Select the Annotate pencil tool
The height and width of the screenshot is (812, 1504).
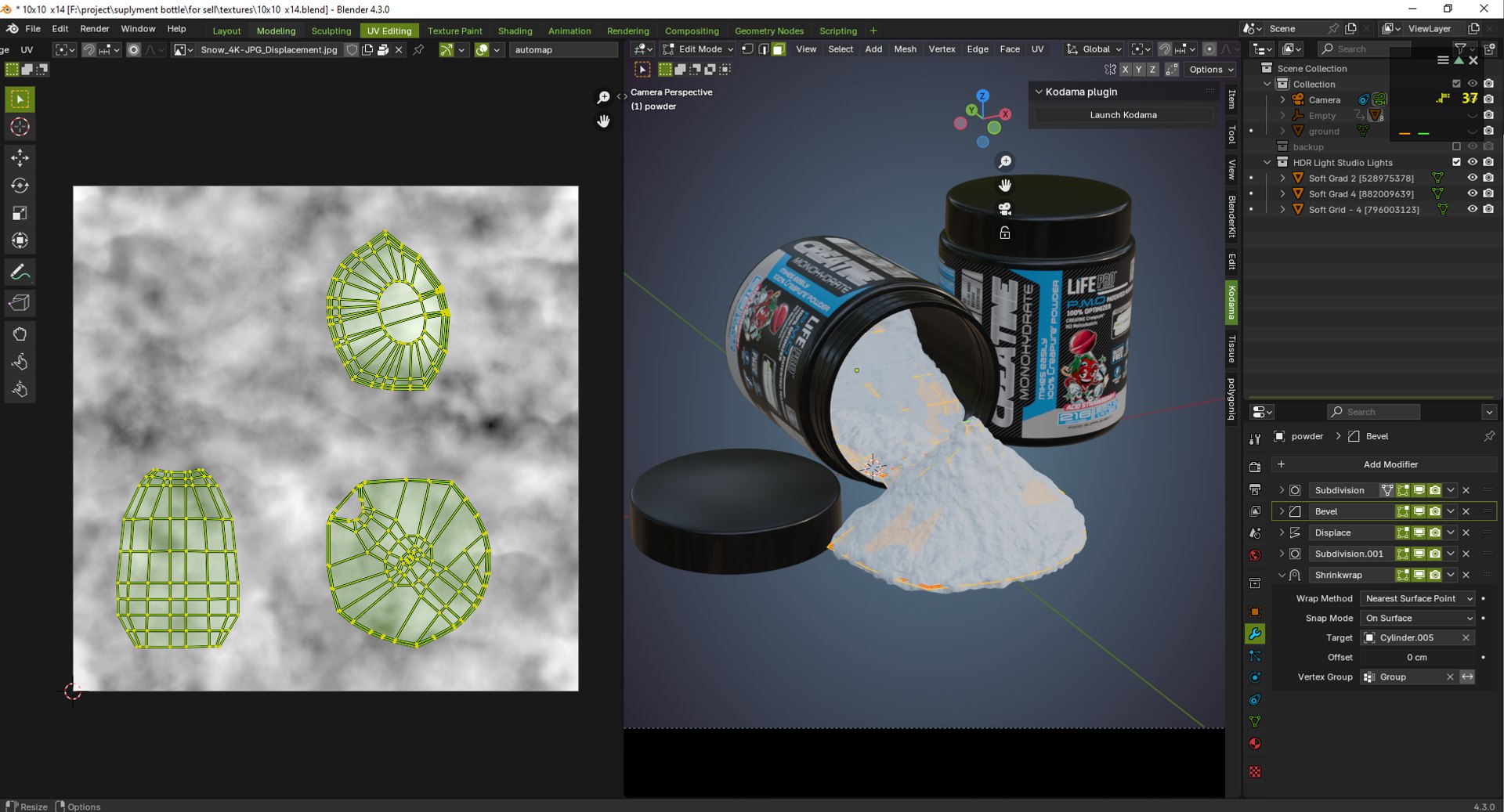tap(20, 272)
